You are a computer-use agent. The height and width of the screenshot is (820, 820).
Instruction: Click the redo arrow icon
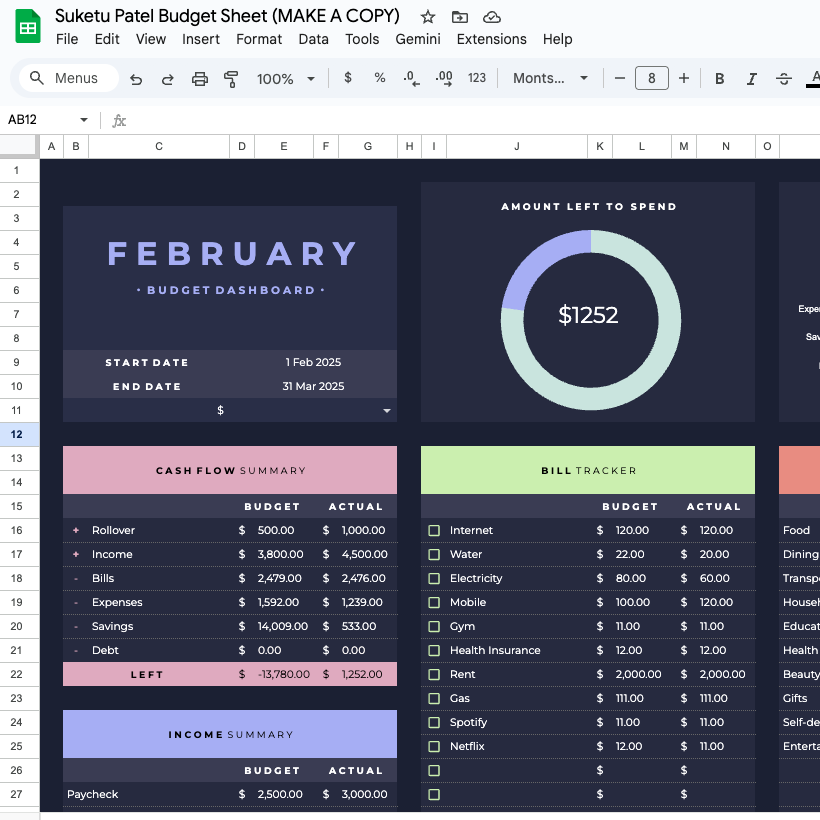coord(168,79)
